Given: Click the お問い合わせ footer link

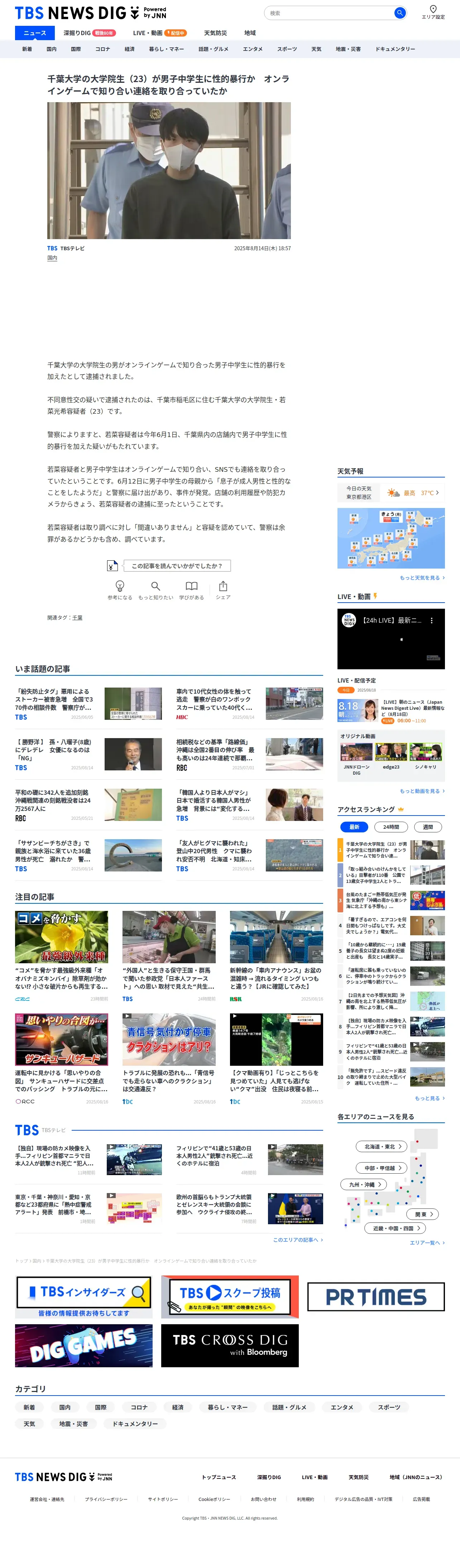Looking at the screenshot, I should 263,1499.
